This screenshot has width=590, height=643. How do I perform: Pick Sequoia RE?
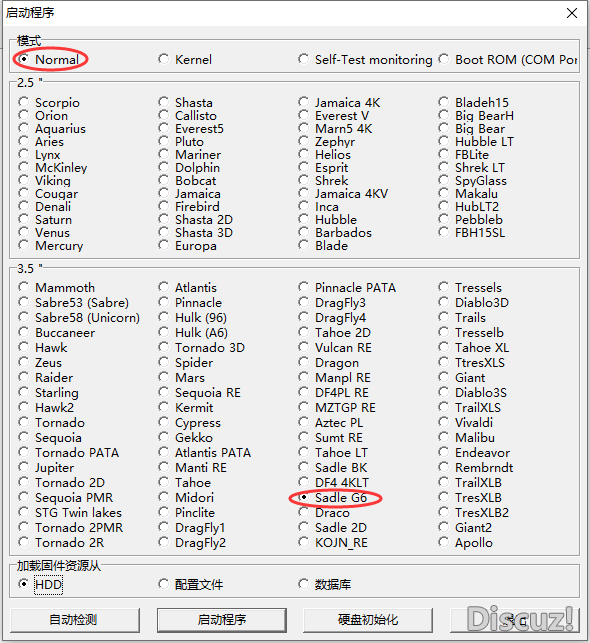click(x=164, y=392)
